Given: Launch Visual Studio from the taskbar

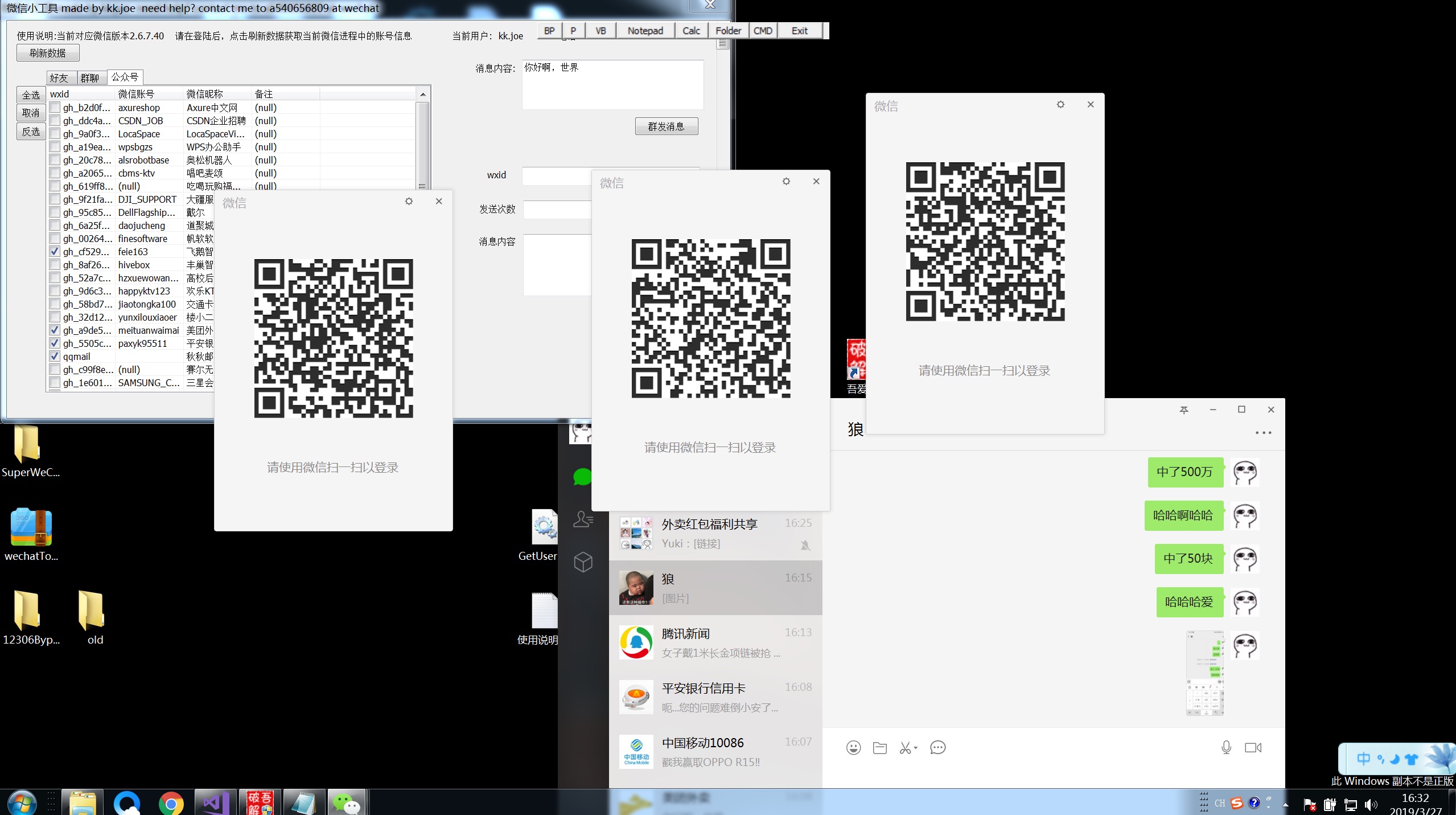Looking at the screenshot, I should [x=216, y=803].
